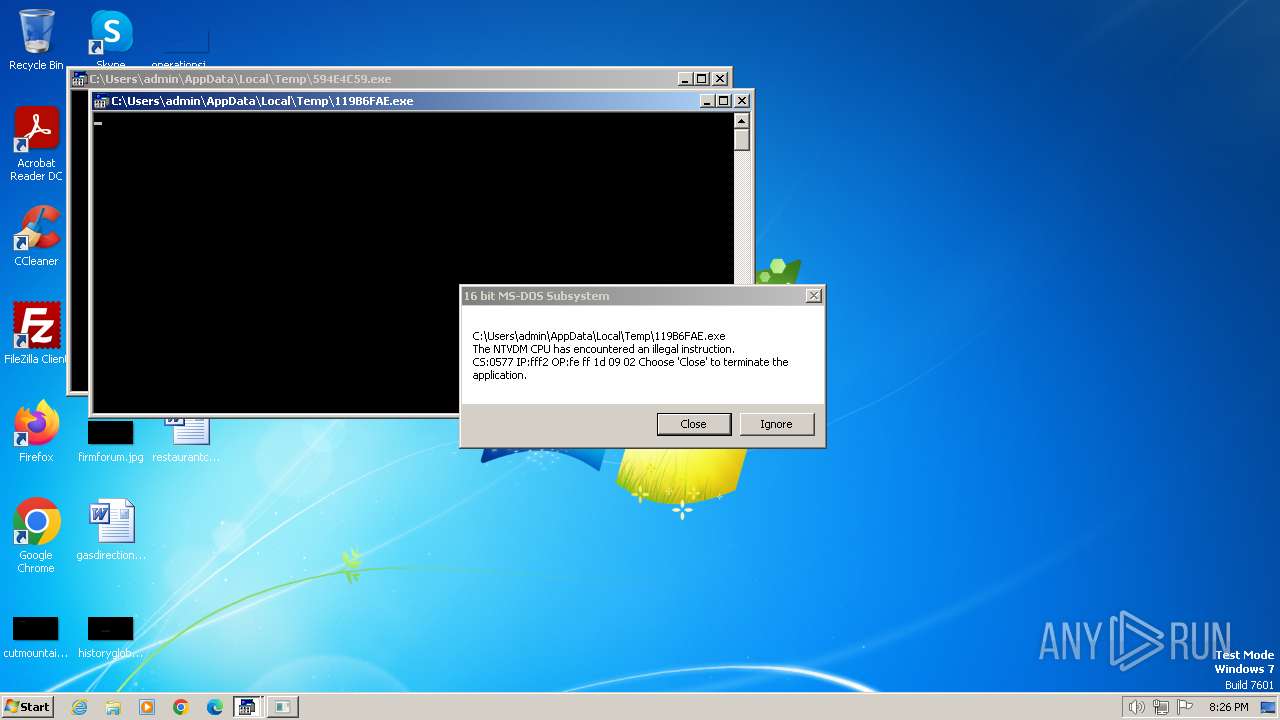Launch Acrobat Reader DC from desktop
The width and height of the screenshot is (1280, 720).
pyautogui.click(x=36, y=144)
